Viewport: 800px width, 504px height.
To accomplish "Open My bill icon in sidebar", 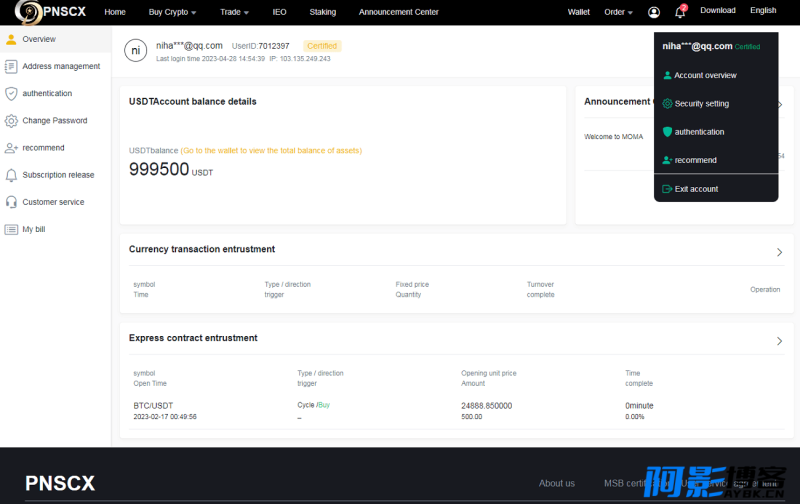I will pyautogui.click(x=11, y=230).
